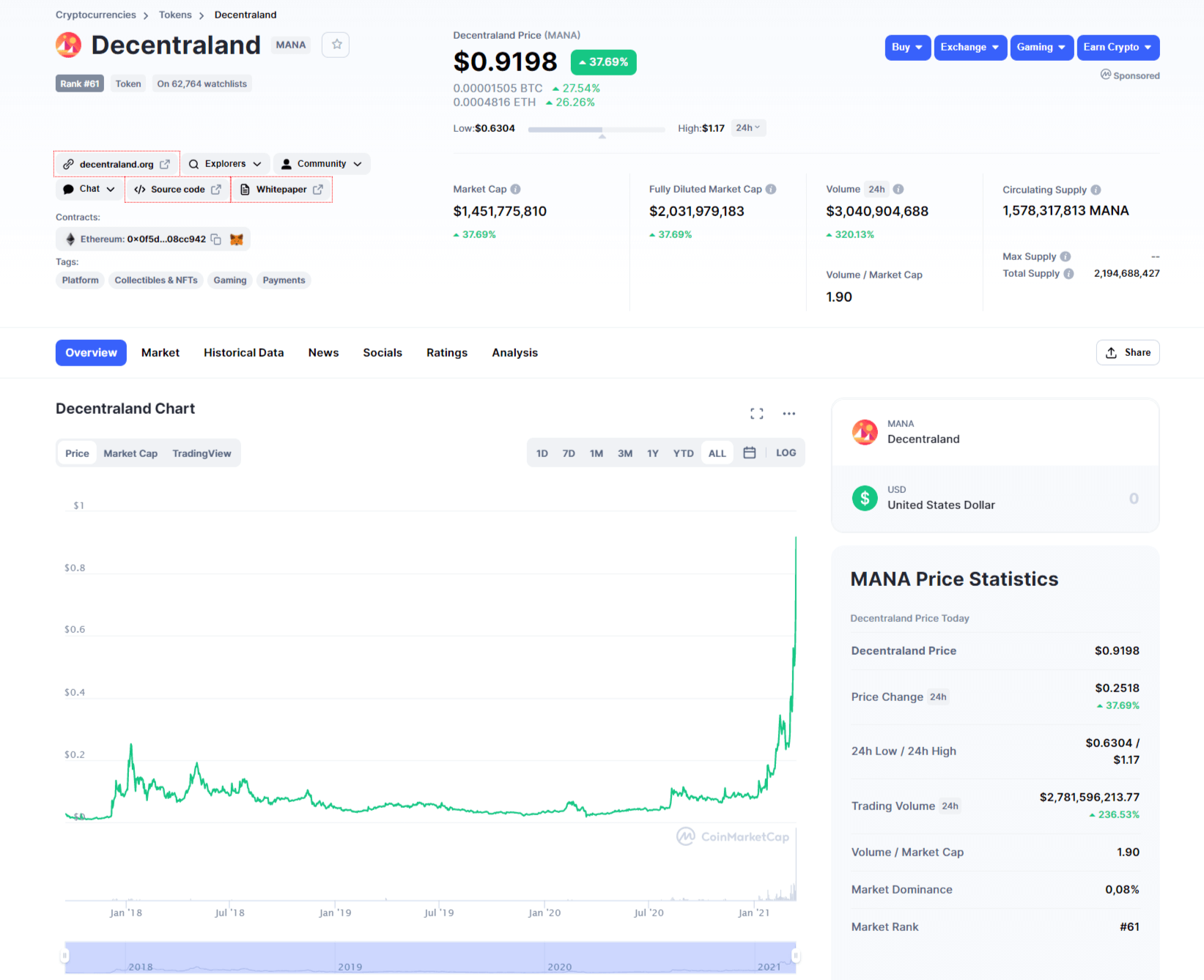1204x980 pixels.
Task: Open the Earn Crypto dropdown
Action: (x=1118, y=48)
